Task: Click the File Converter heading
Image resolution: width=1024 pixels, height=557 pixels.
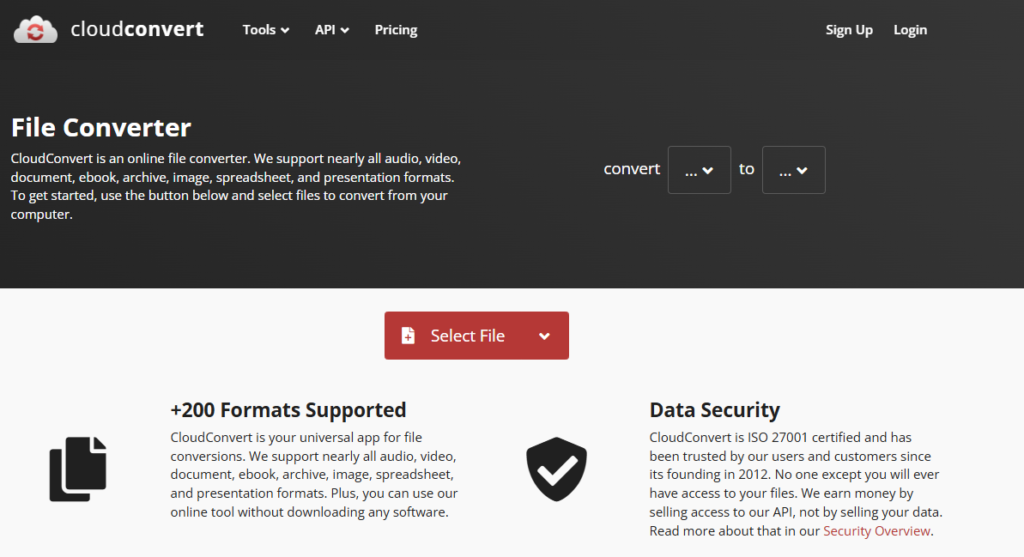Action: [101, 128]
